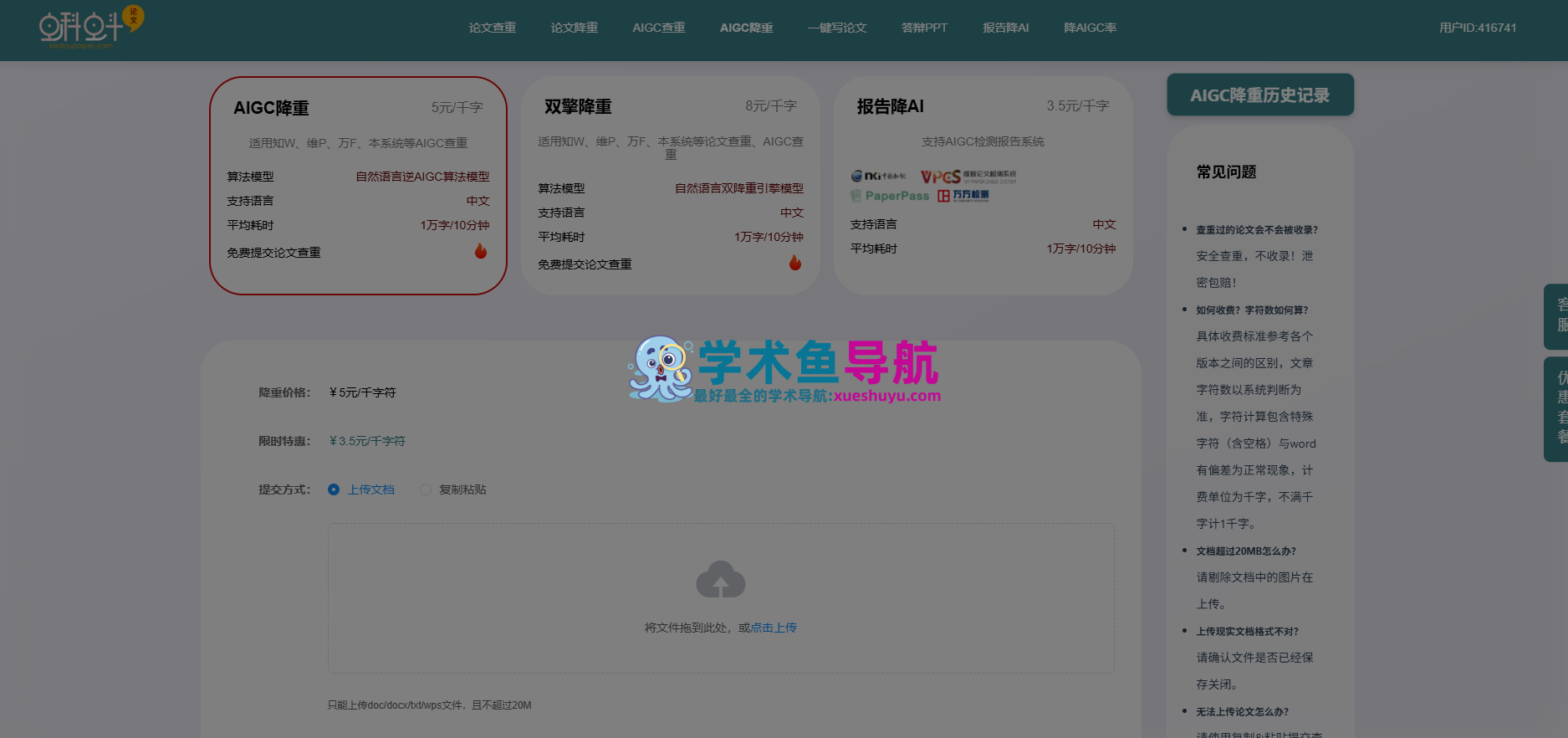Click FAQ item 文档超过20MB怎么办?

tap(1246, 551)
